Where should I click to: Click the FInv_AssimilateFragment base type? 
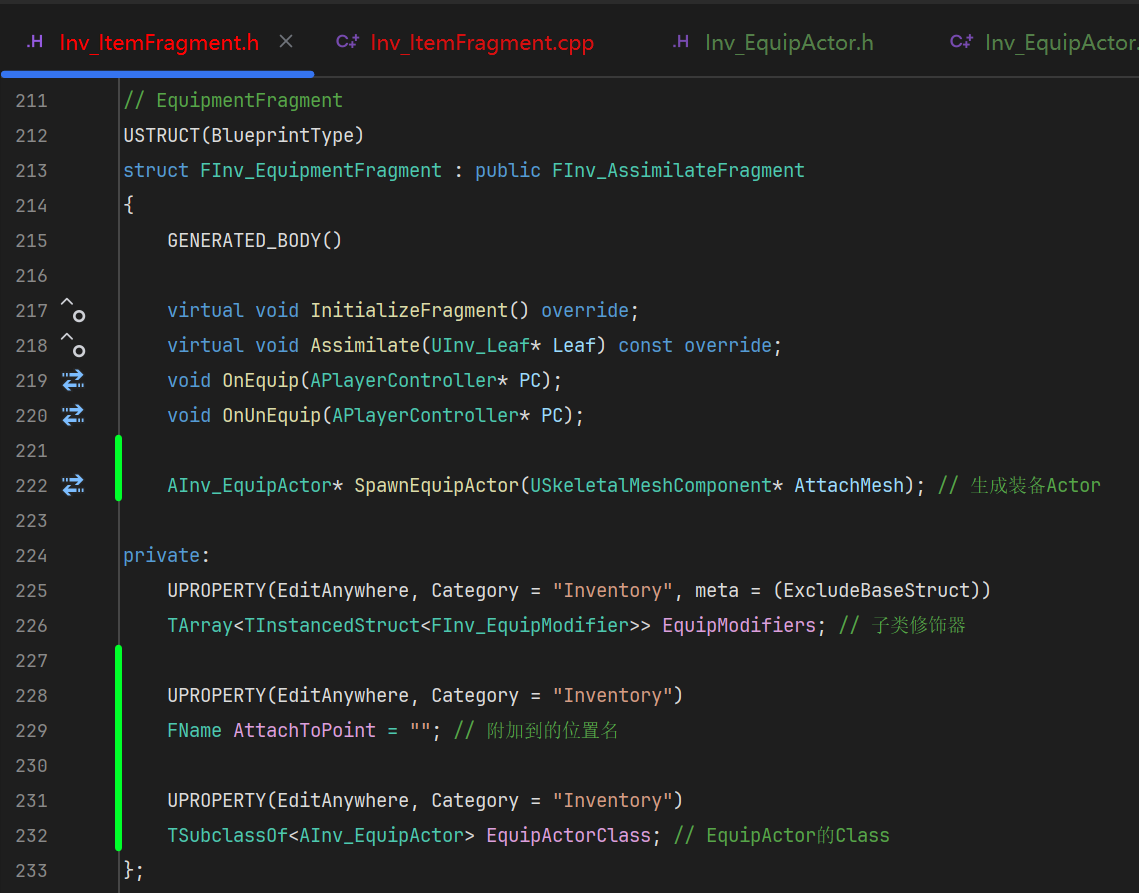678,171
